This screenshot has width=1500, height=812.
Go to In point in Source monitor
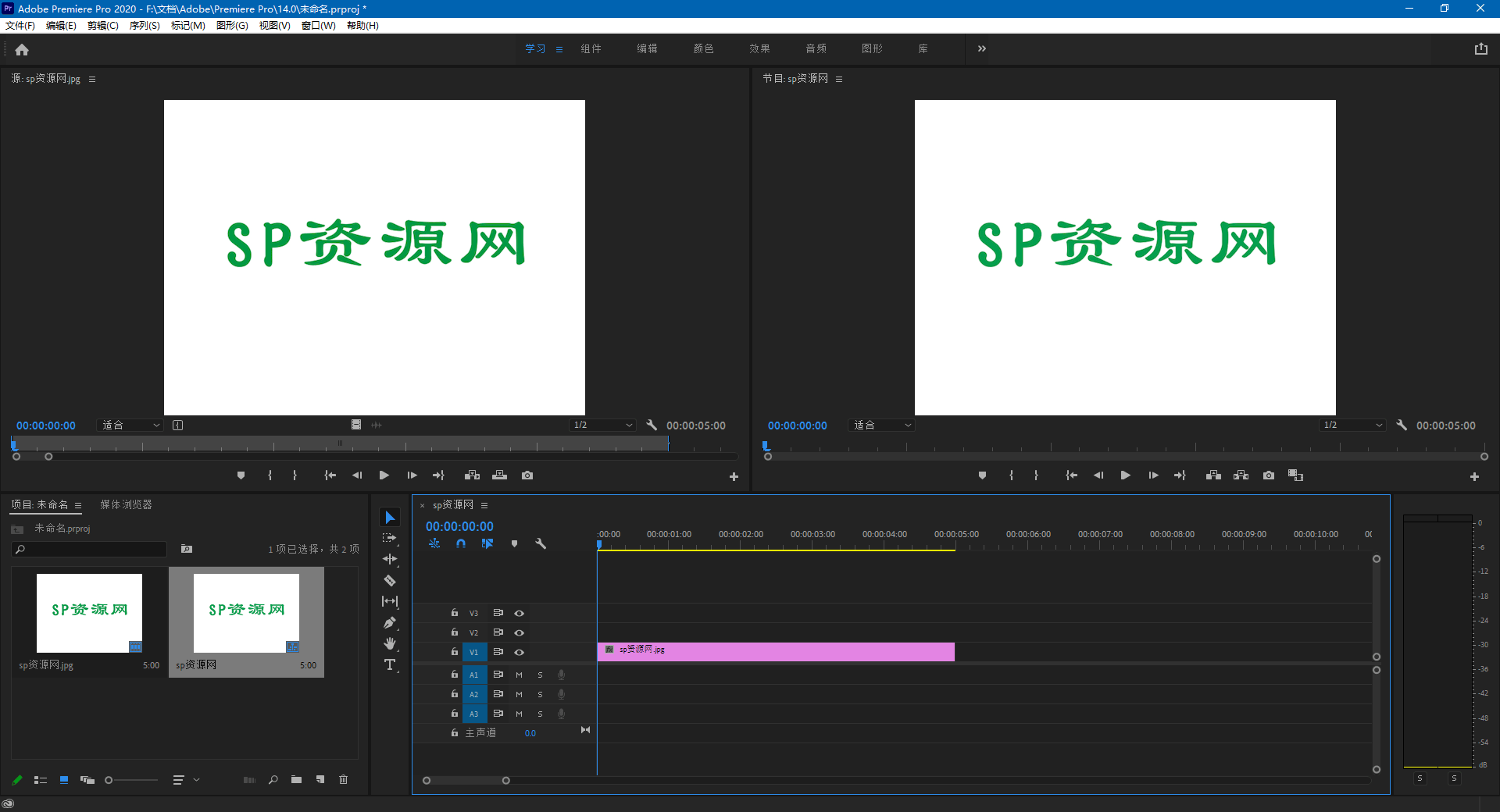330,475
